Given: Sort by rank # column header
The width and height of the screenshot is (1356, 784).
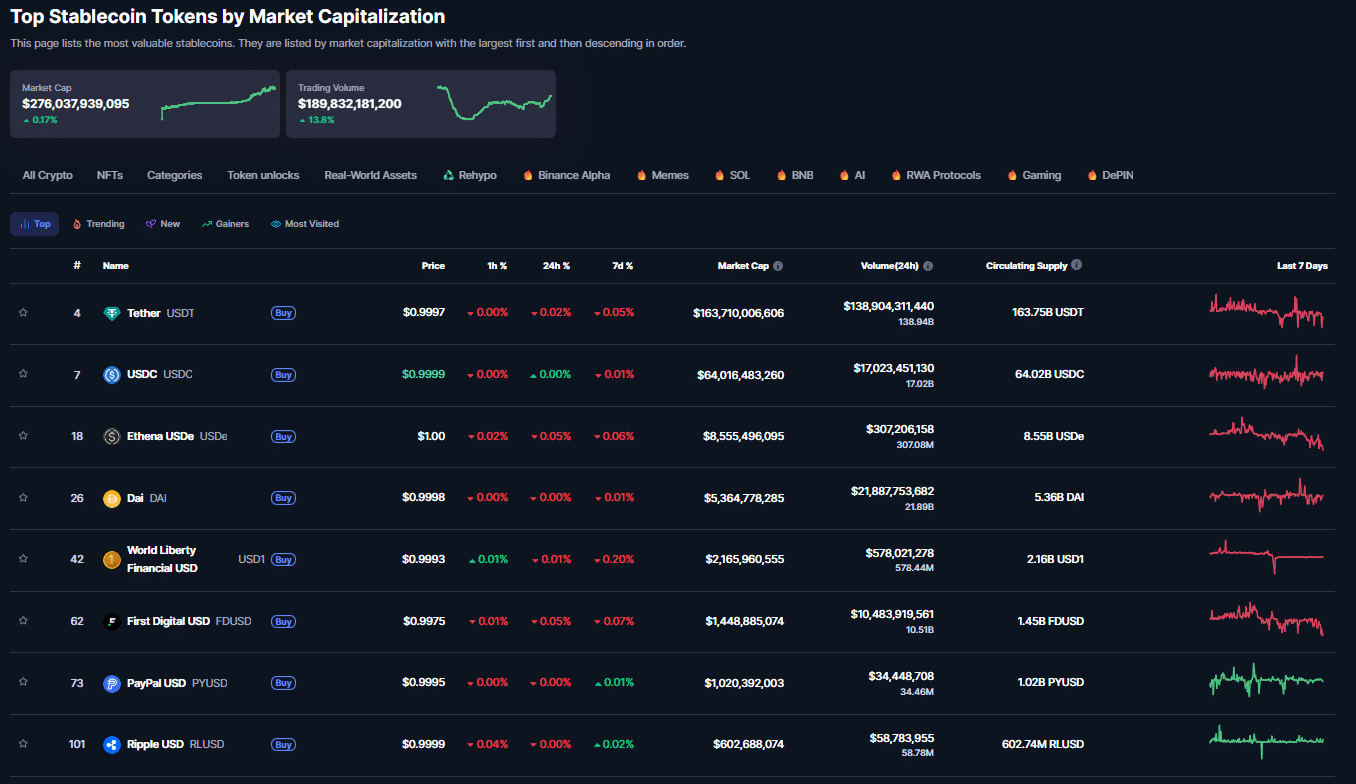Looking at the screenshot, I should click(x=77, y=266).
